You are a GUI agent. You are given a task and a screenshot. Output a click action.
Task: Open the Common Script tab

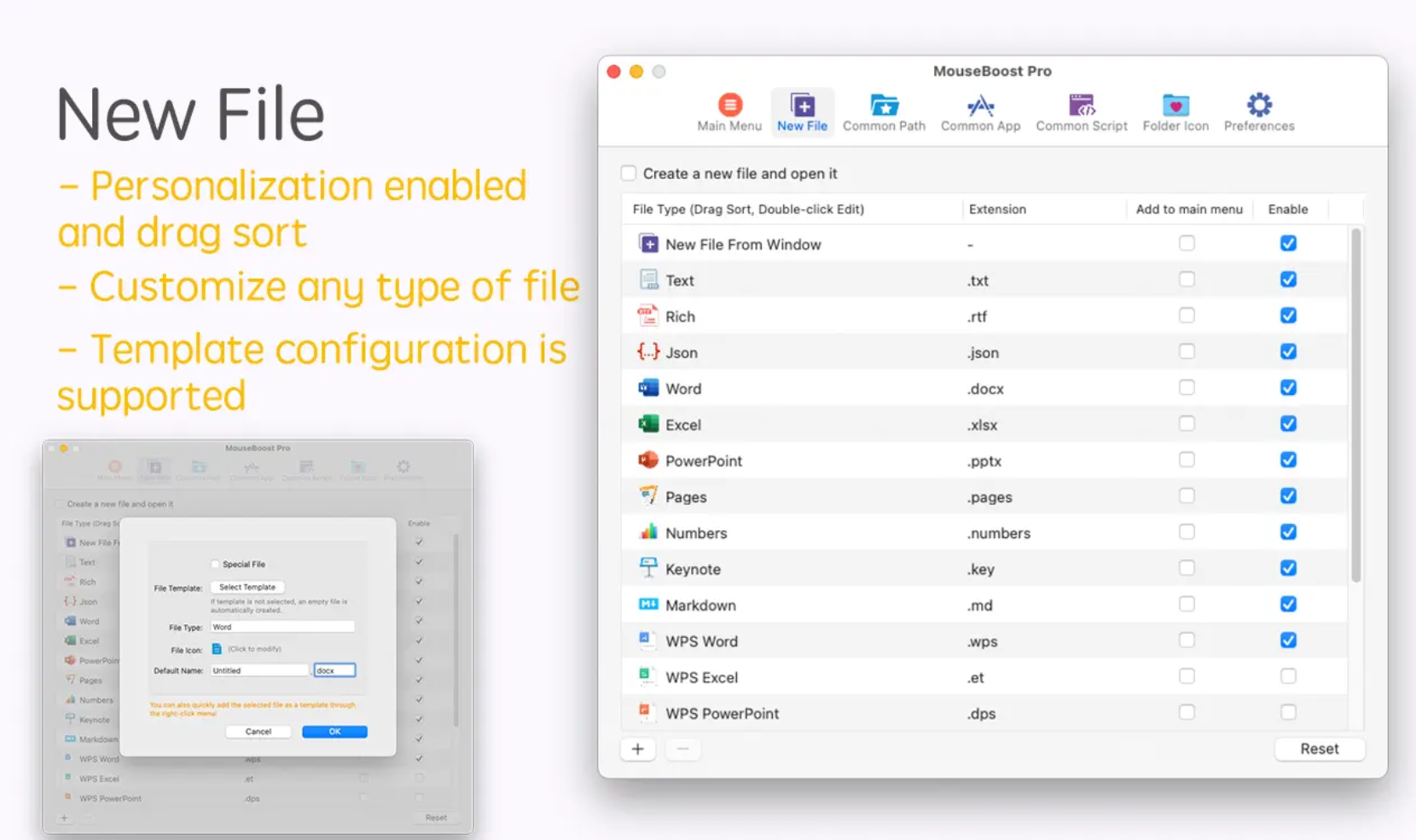1081,113
